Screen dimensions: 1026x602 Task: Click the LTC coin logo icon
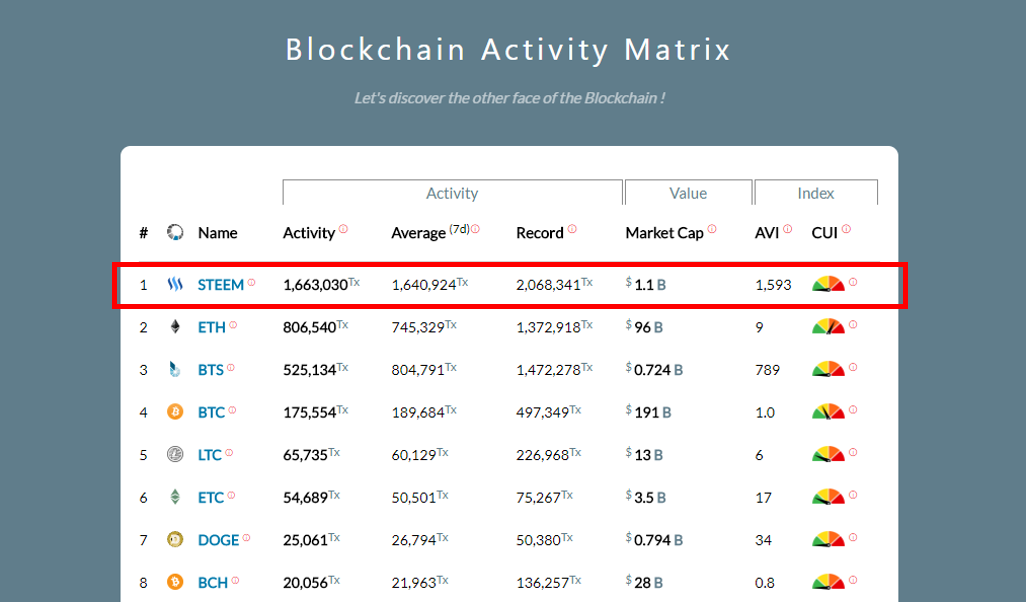tap(175, 454)
